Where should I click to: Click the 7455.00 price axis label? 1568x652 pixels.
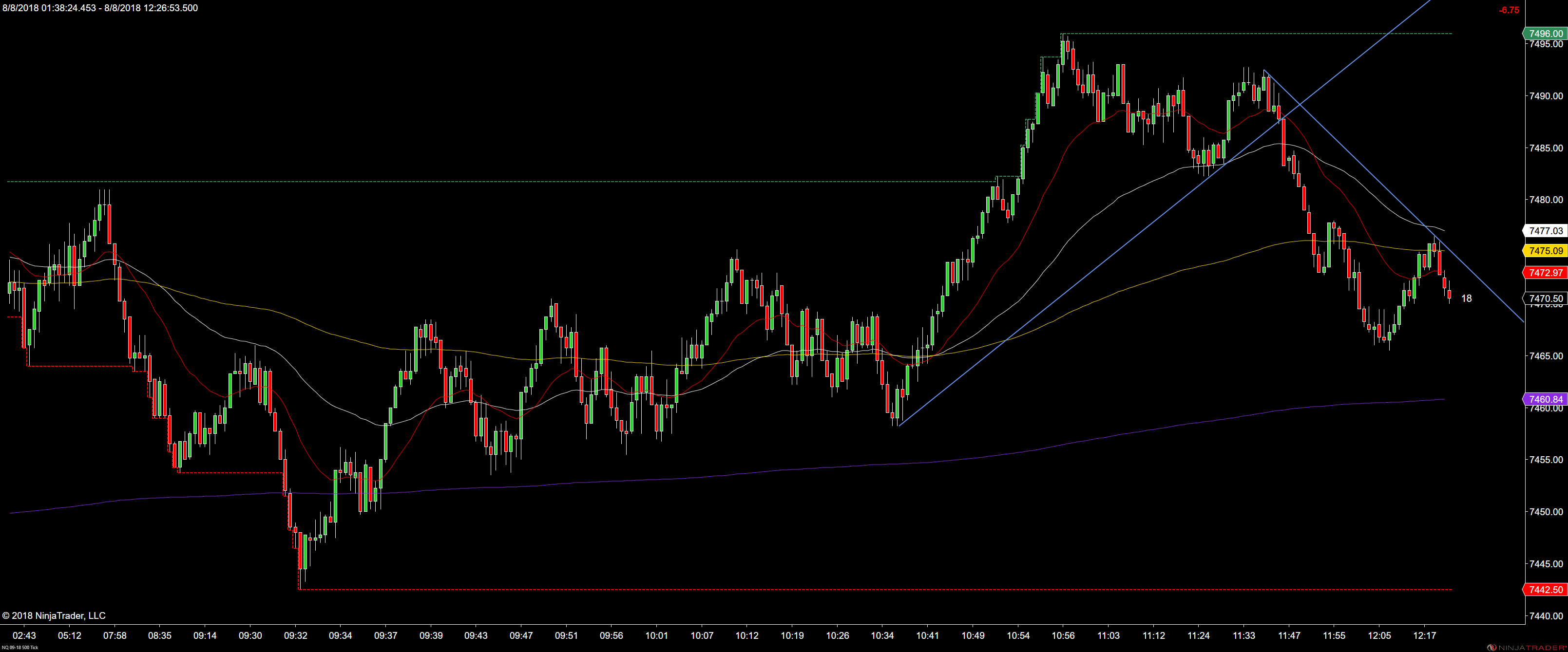pos(1546,460)
